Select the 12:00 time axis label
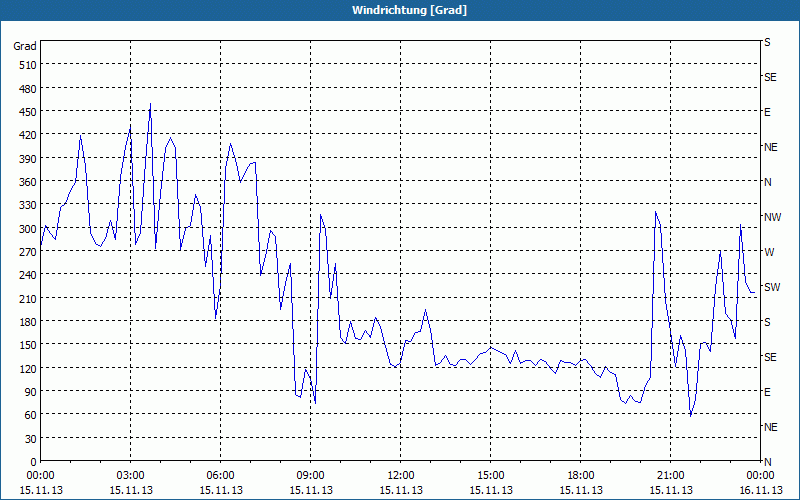 pos(401,476)
